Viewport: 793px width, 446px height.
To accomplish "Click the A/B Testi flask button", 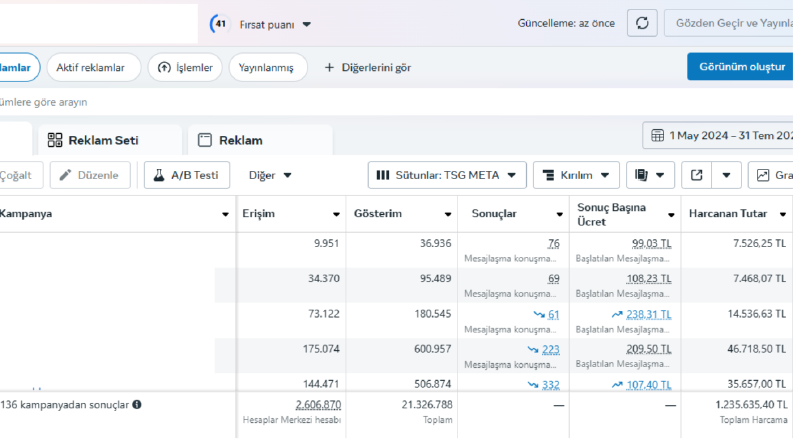I will [187, 175].
